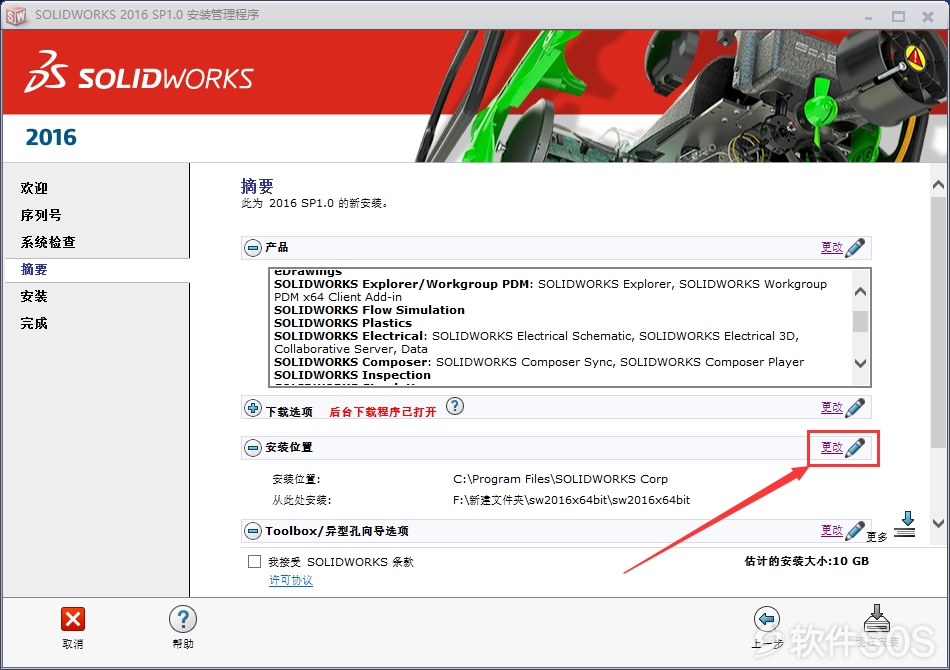
Task: Click the 摘要 page heading
Action: (257, 186)
